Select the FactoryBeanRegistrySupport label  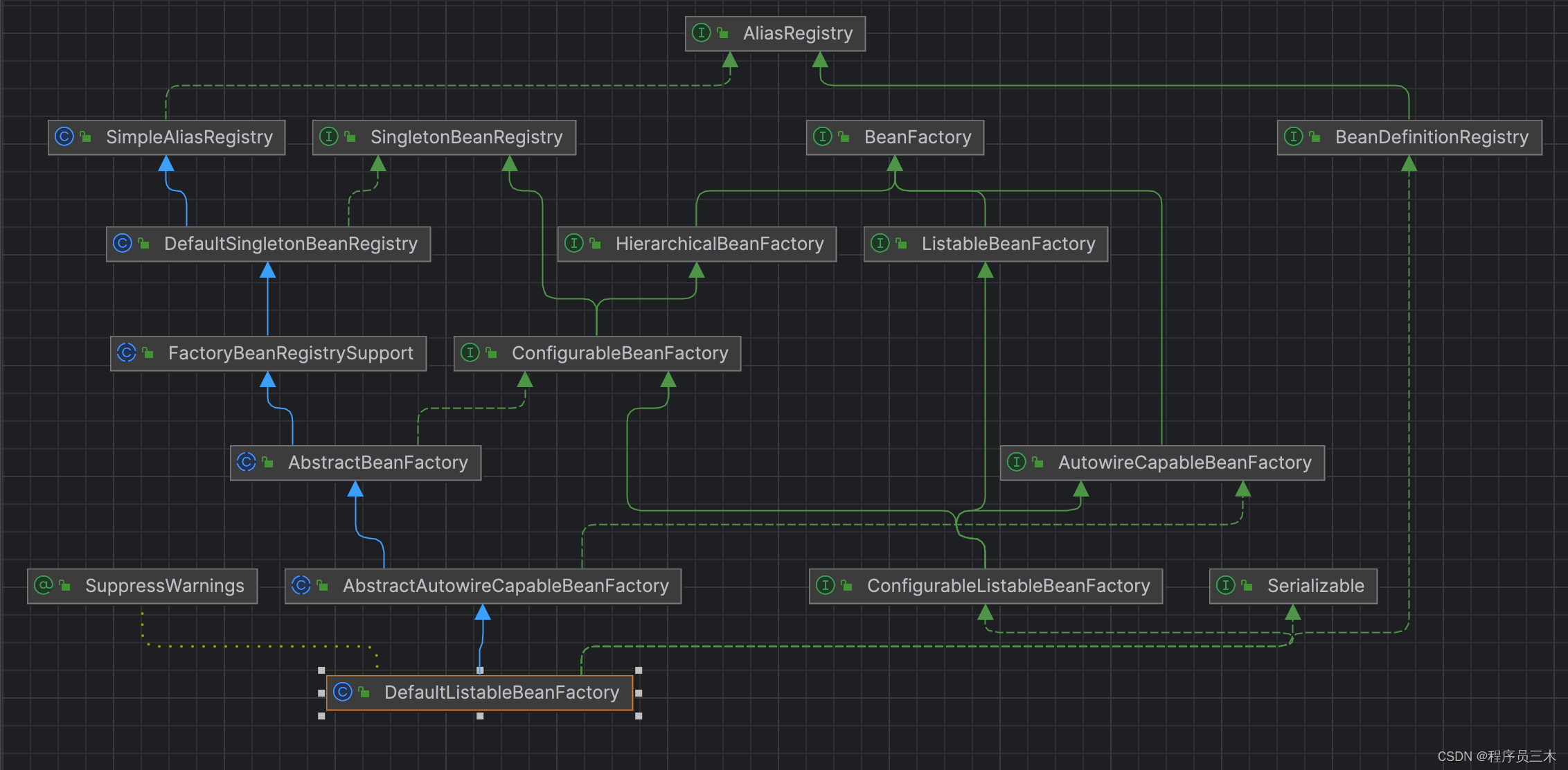coord(290,353)
